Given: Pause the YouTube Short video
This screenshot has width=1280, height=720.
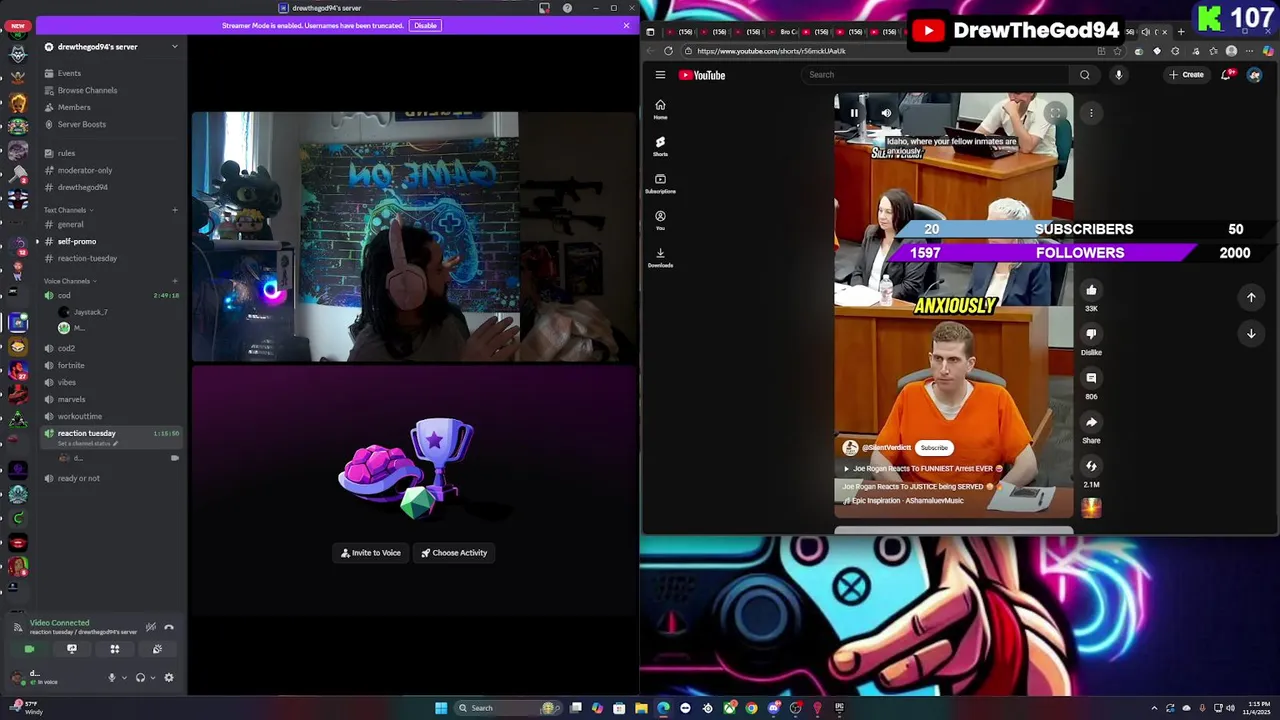Looking at the screenshot, I should [x=854, y=113].
